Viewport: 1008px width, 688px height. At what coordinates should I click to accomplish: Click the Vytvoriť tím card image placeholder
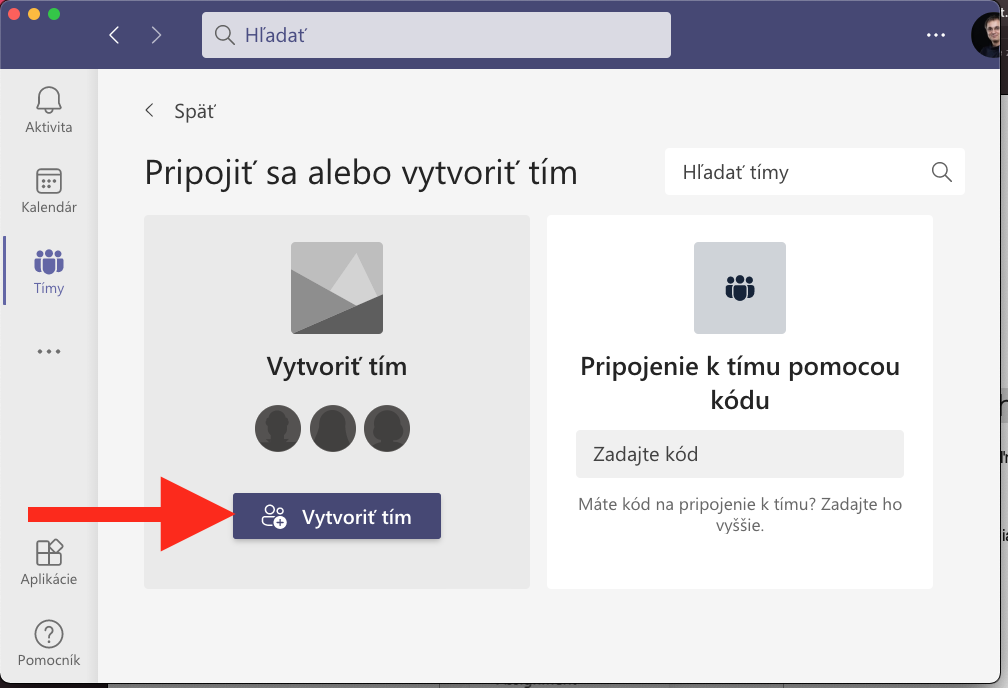pos(336,288)
